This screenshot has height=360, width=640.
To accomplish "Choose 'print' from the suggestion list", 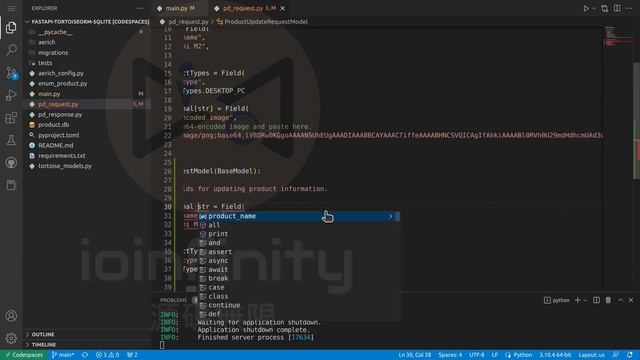I will click(218, 234).
